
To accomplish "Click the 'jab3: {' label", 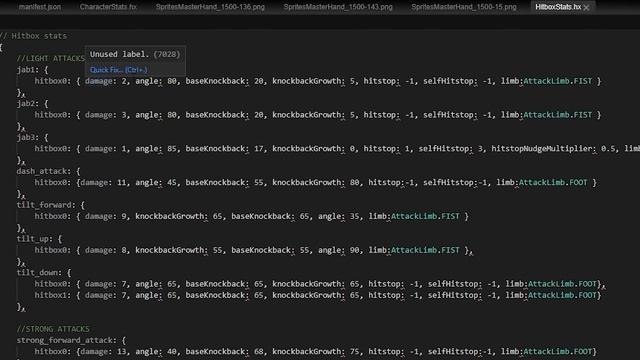I will [x=33, y=138].
